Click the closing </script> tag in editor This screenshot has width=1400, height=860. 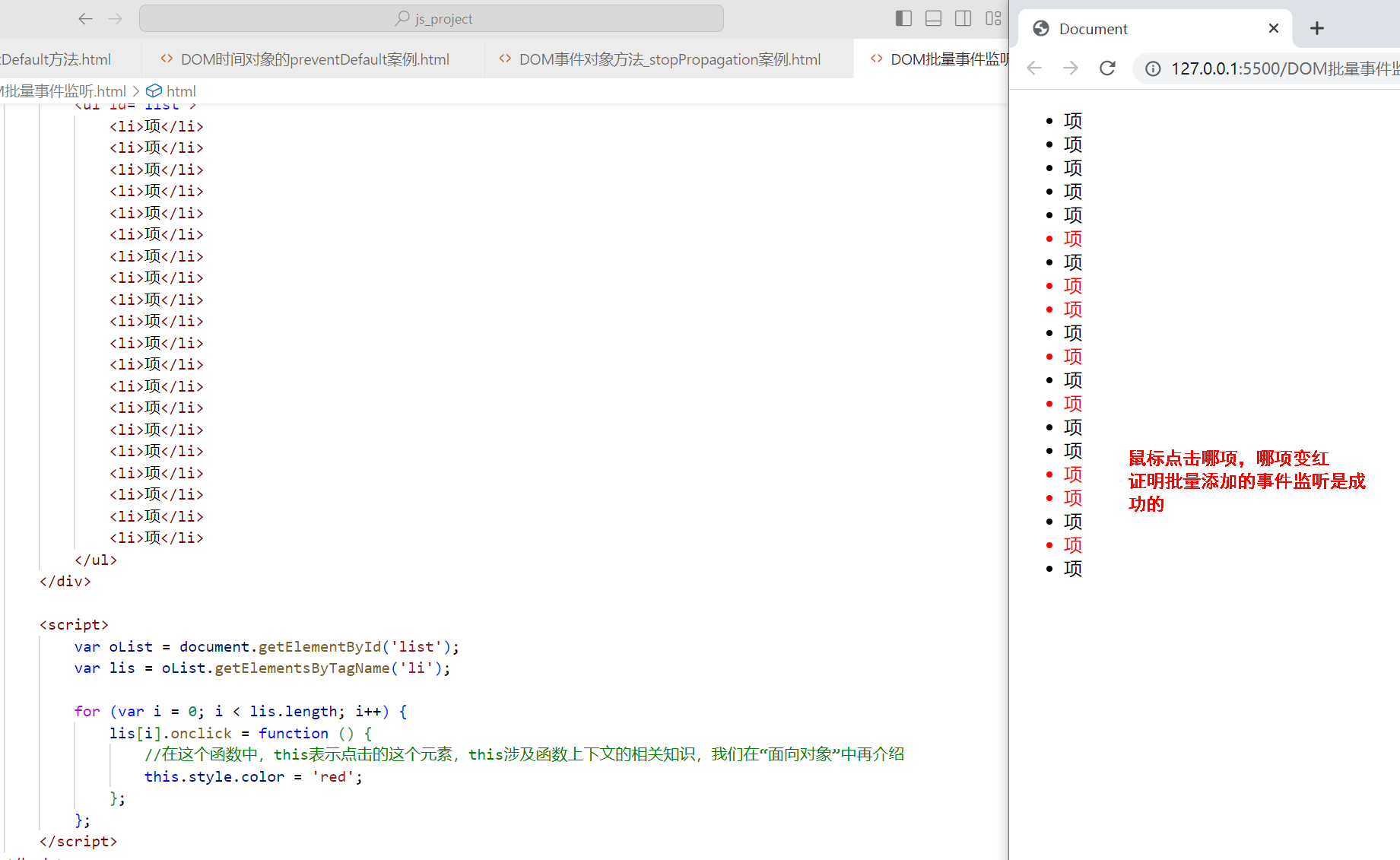tap(78, 841)
